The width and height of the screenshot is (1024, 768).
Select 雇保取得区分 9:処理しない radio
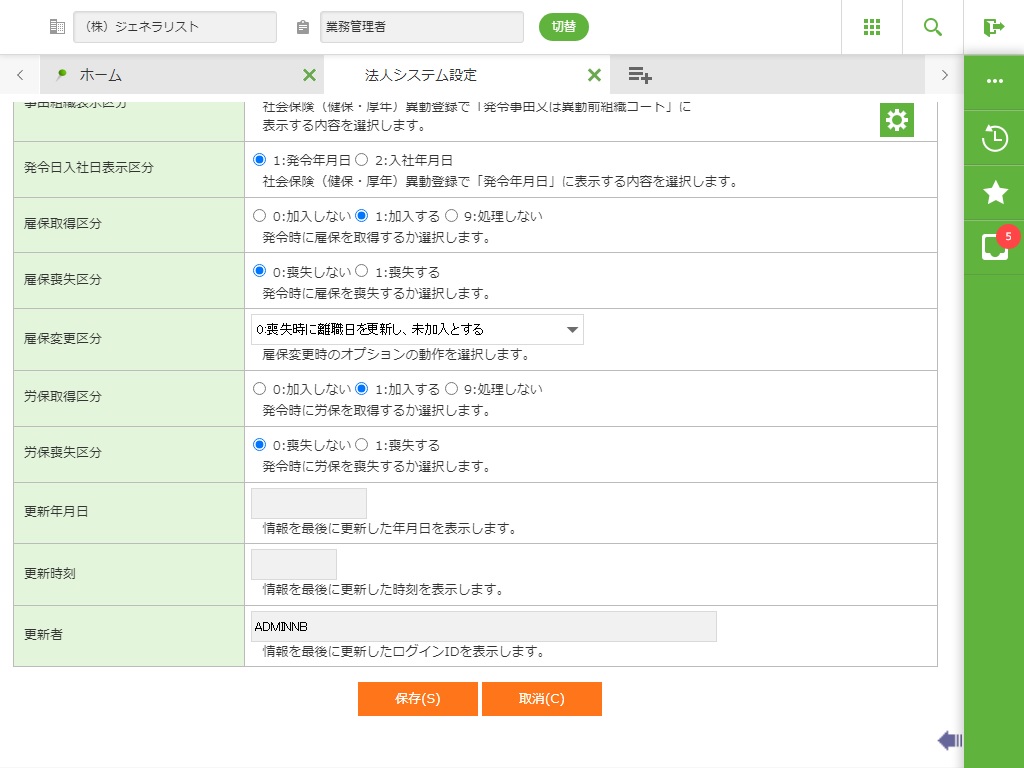click(451, 216)
